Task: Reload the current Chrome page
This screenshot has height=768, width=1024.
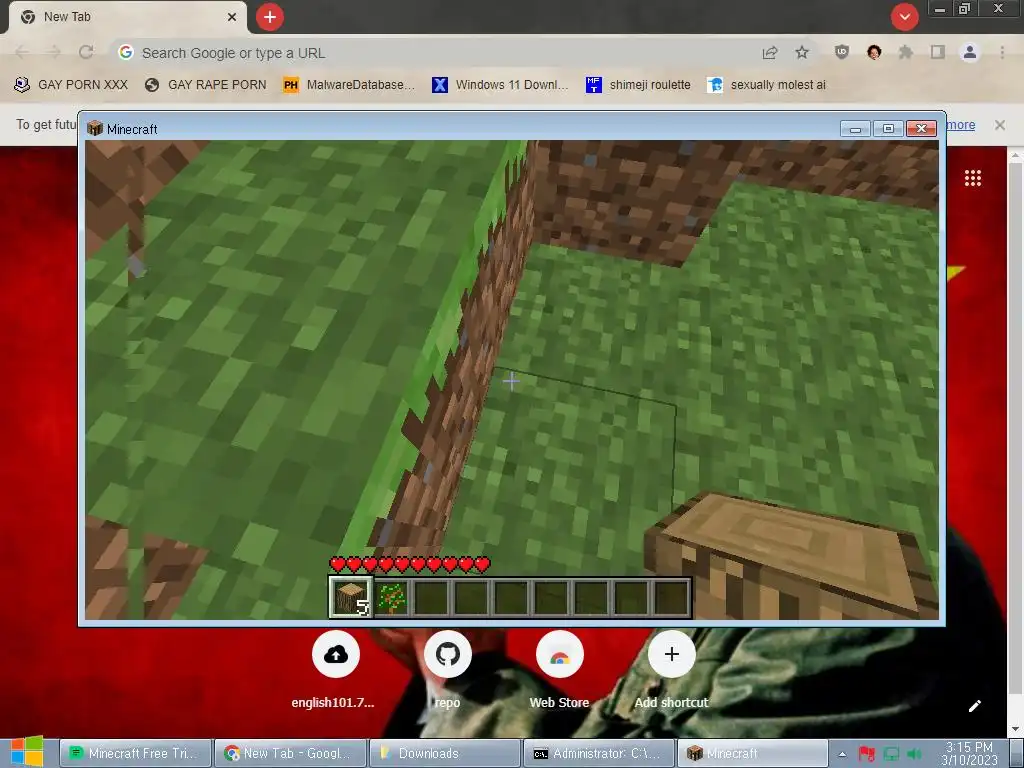Action: [x=86, y=53]
